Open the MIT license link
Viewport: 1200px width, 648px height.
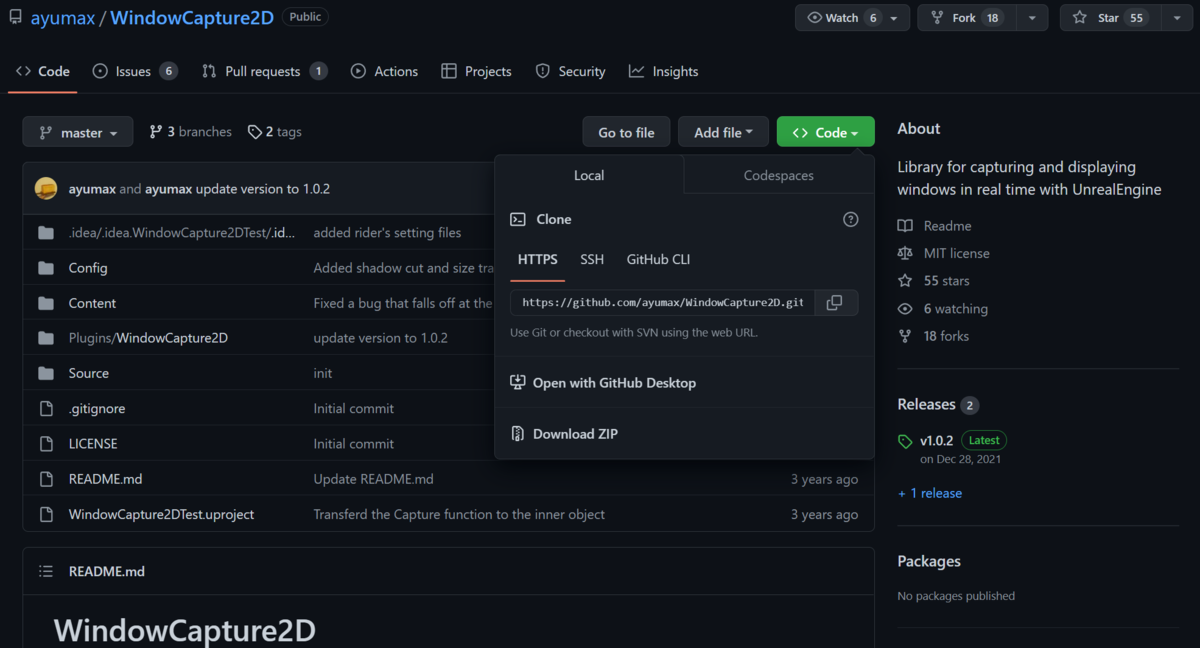point(943,253)
